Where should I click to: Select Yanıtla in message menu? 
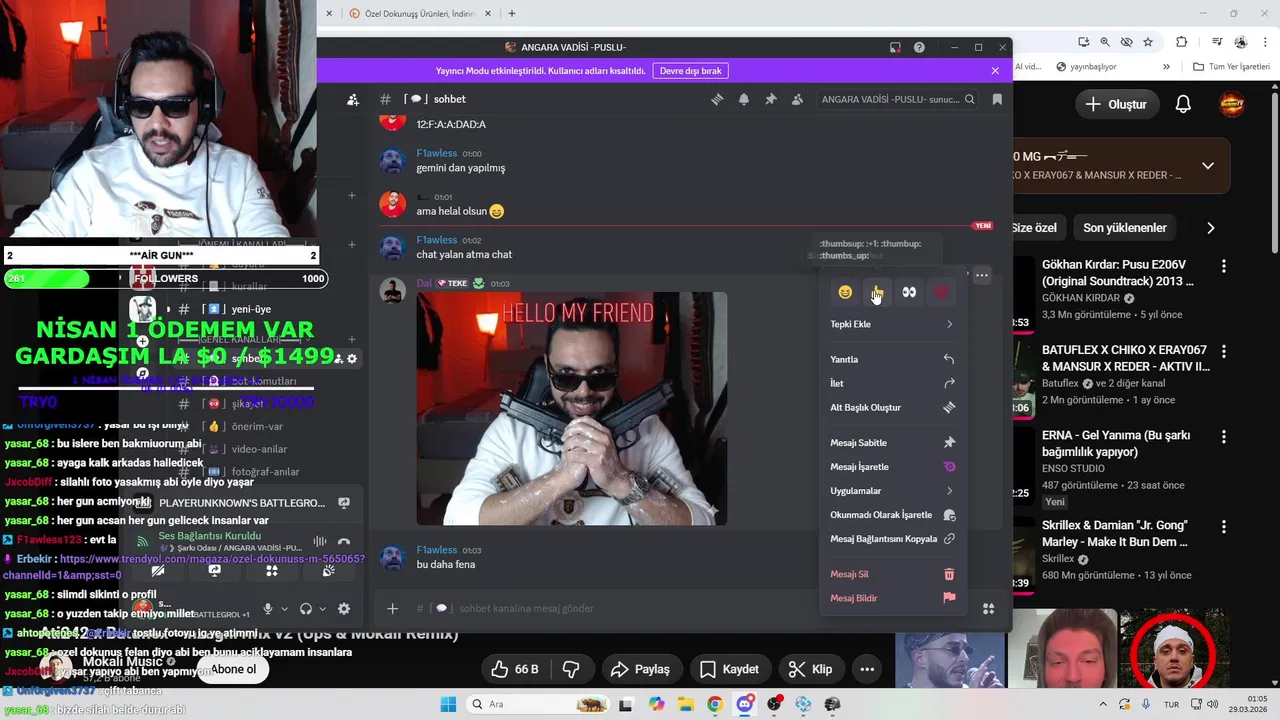(x=892, y=359)
